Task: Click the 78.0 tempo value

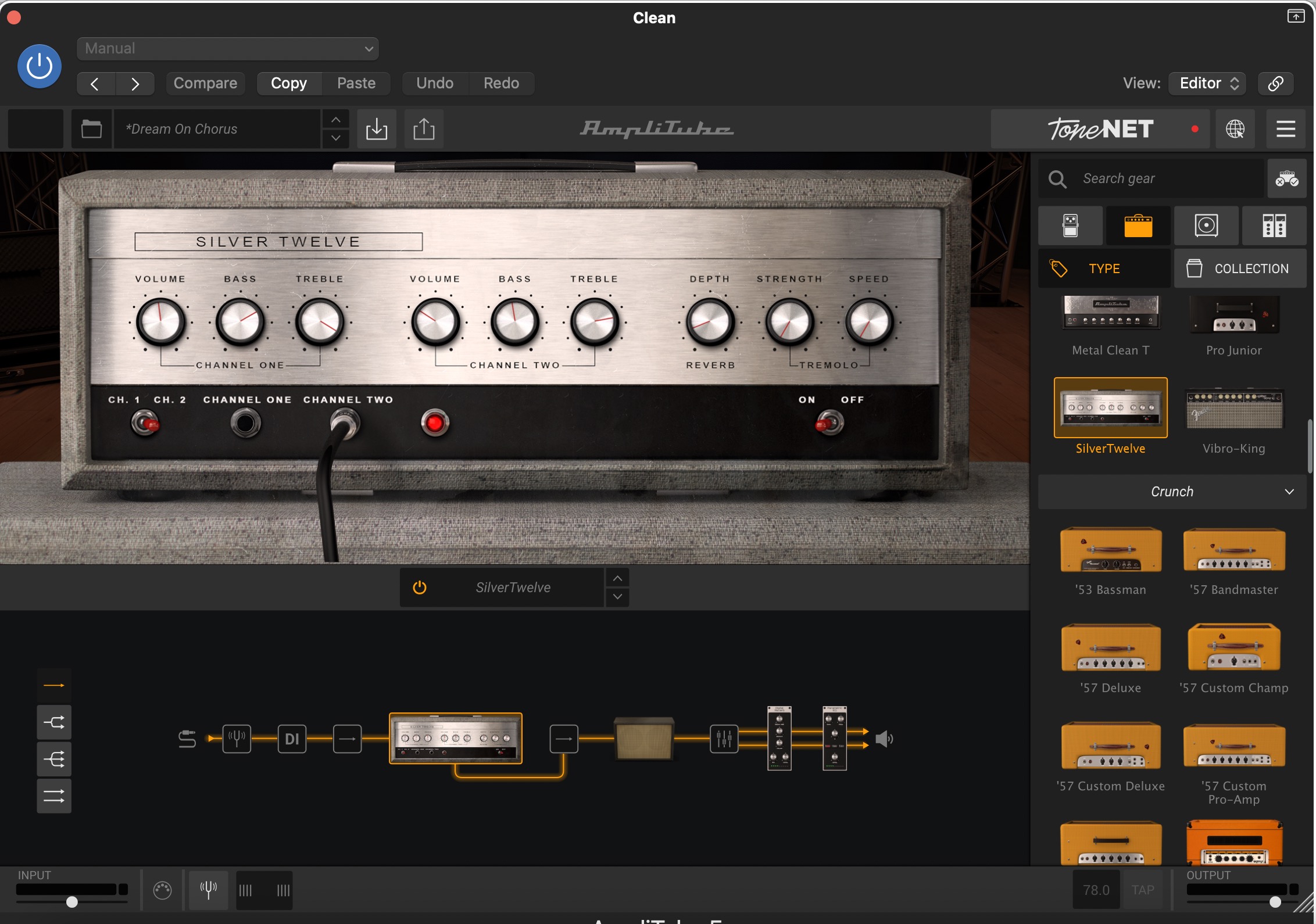Action: point(1096,890)
